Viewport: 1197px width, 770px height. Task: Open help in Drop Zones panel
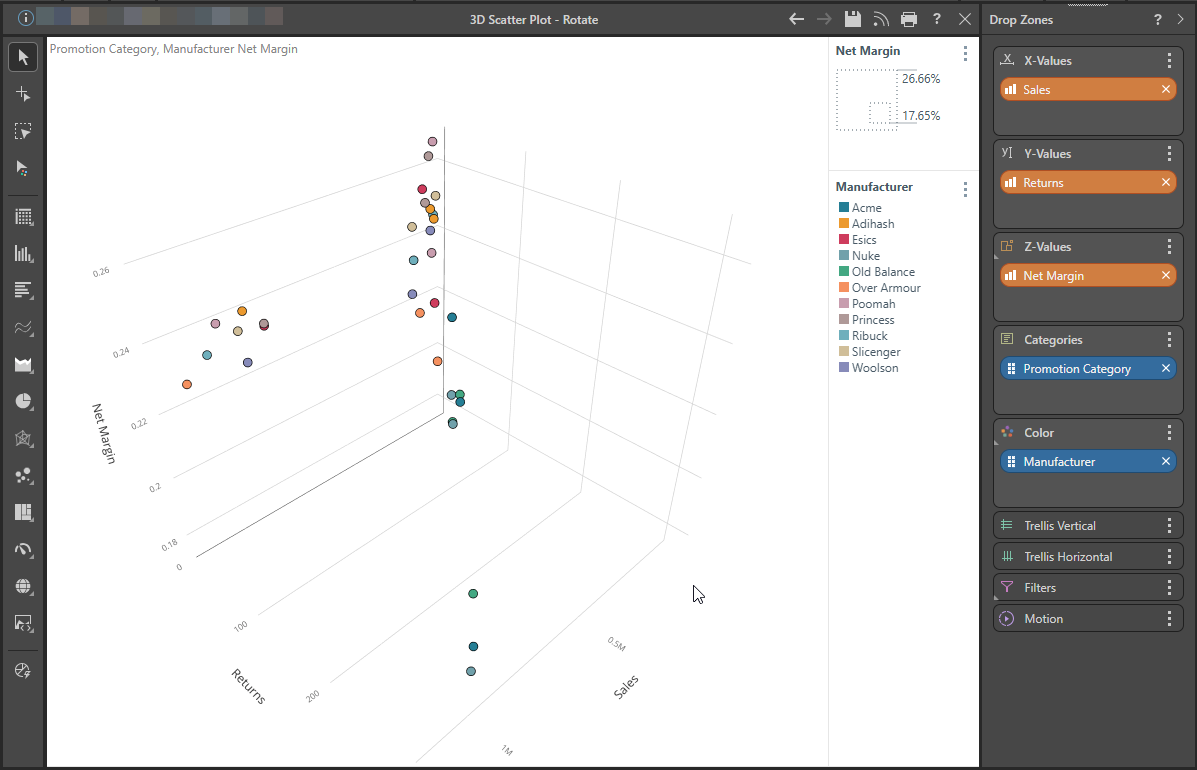coord(1157,20)
